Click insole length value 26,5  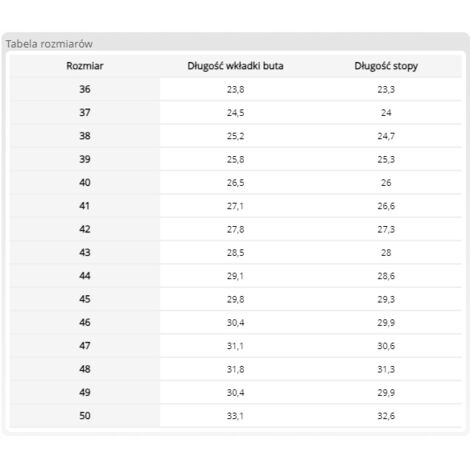click(235, 183)
